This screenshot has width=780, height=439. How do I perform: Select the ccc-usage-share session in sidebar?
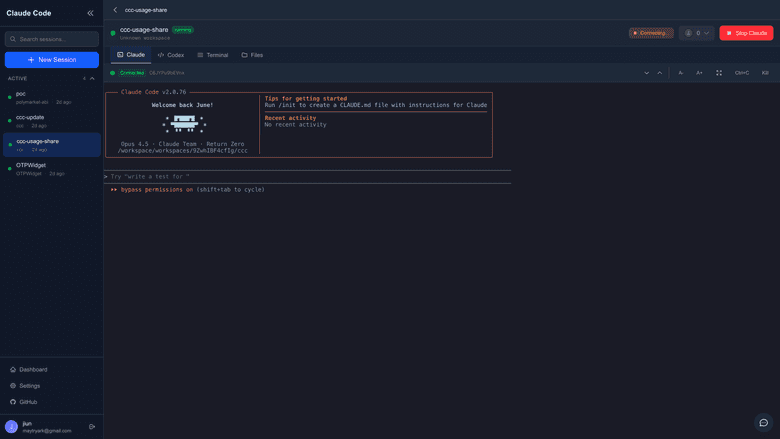pos(52,145)
